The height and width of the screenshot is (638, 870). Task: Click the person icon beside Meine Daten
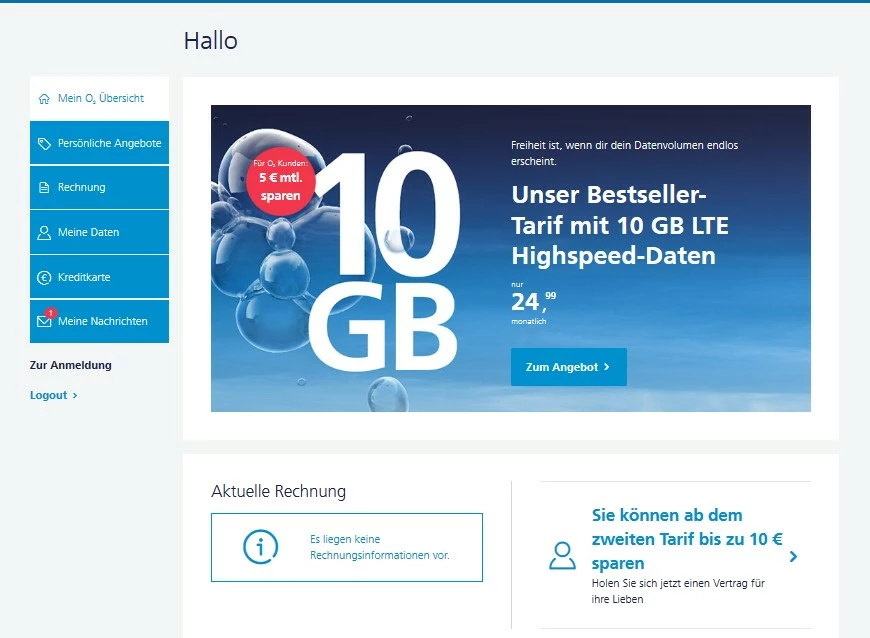(44, 232)
